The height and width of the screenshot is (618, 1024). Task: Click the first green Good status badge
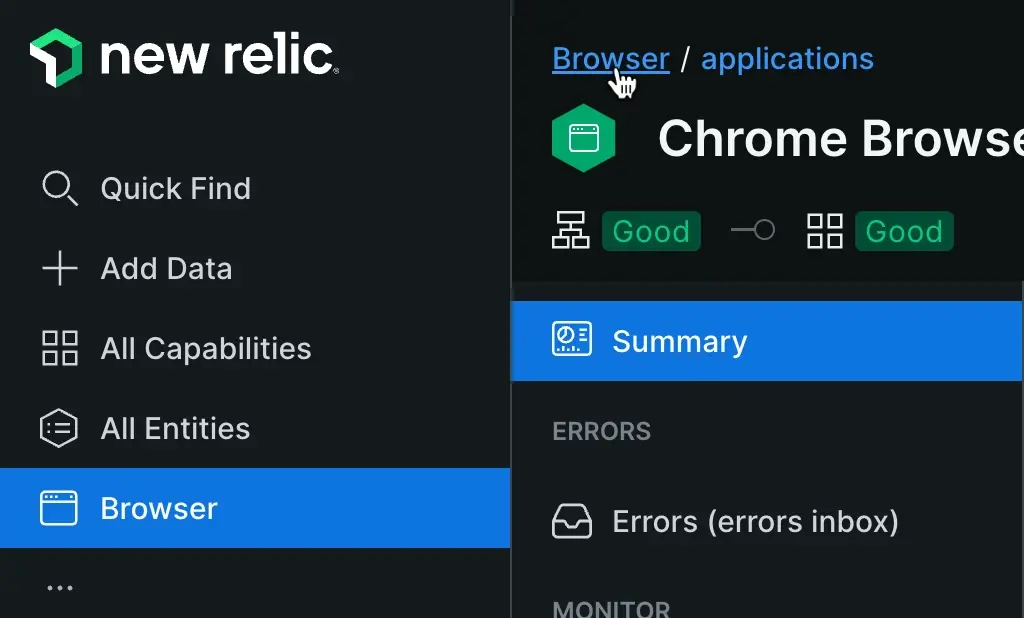click(x=651, y=231)
